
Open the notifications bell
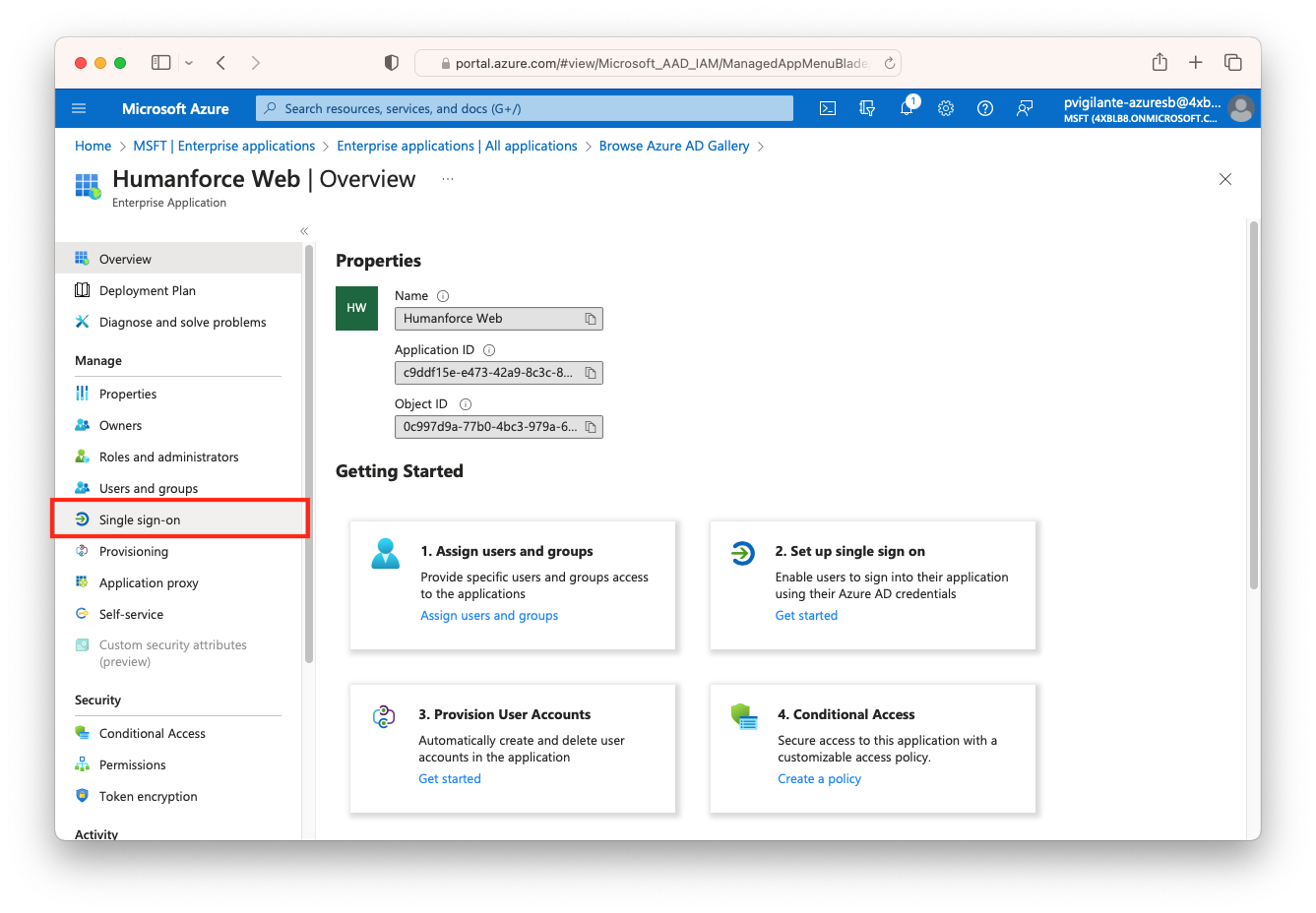click(906, 108)
